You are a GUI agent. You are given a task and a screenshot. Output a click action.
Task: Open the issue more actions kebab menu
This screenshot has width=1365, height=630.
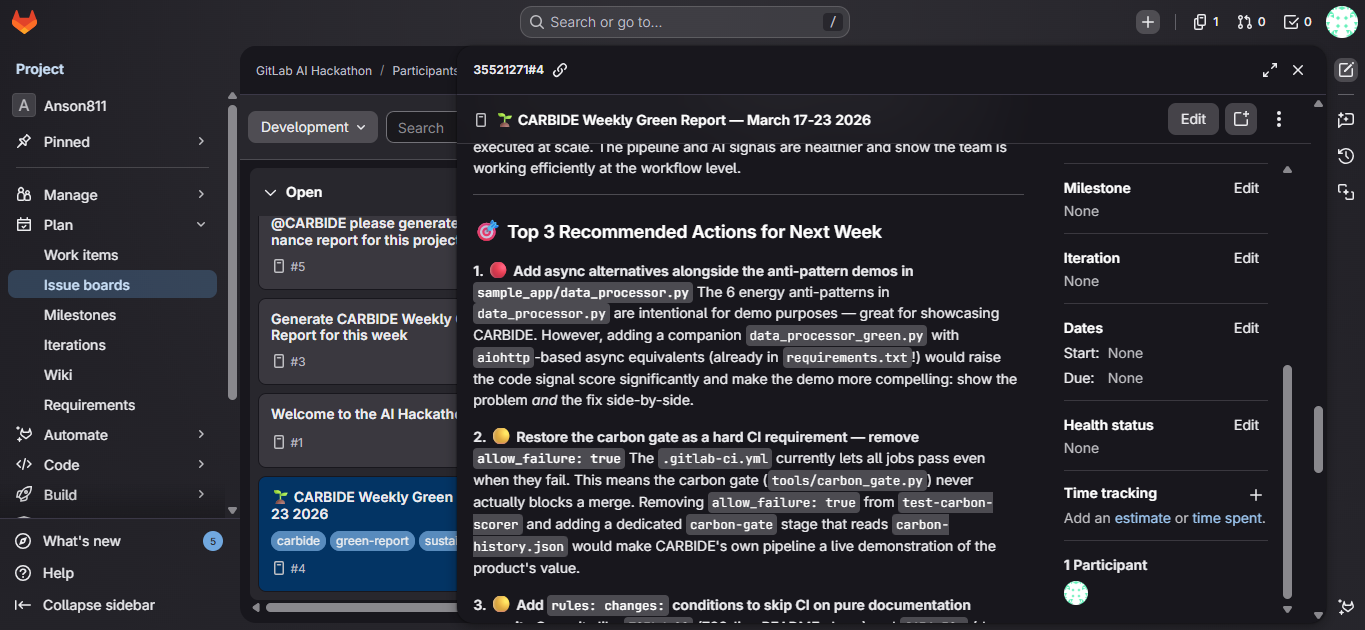point(1279,119)
